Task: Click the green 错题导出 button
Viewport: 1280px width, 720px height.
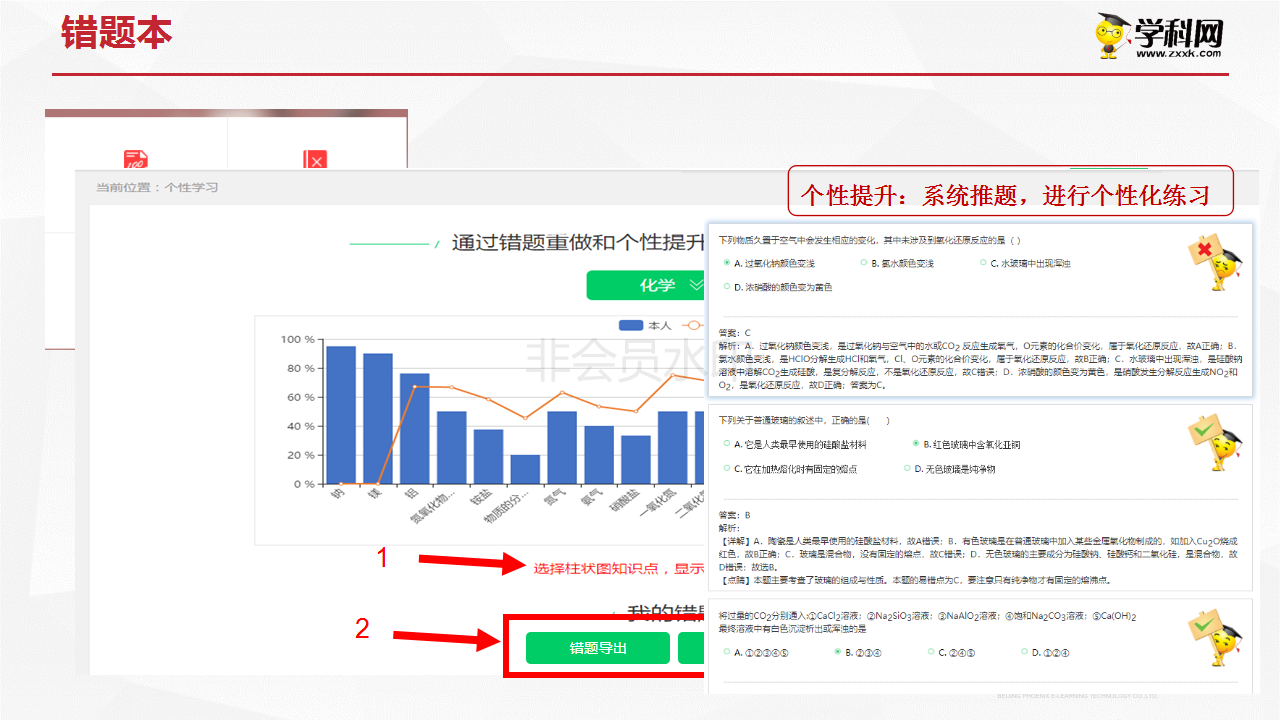Action: click(597, 648)
